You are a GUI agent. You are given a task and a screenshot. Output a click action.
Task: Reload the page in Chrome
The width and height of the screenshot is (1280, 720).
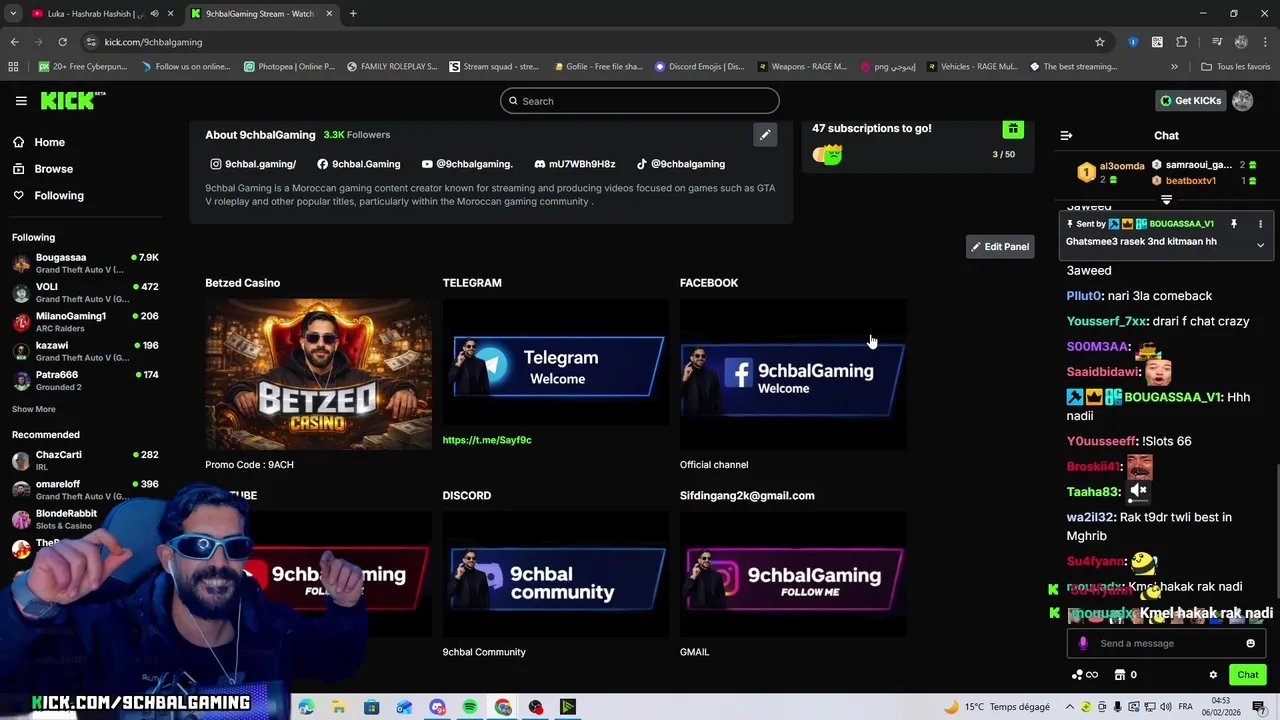tap(62, 42)
